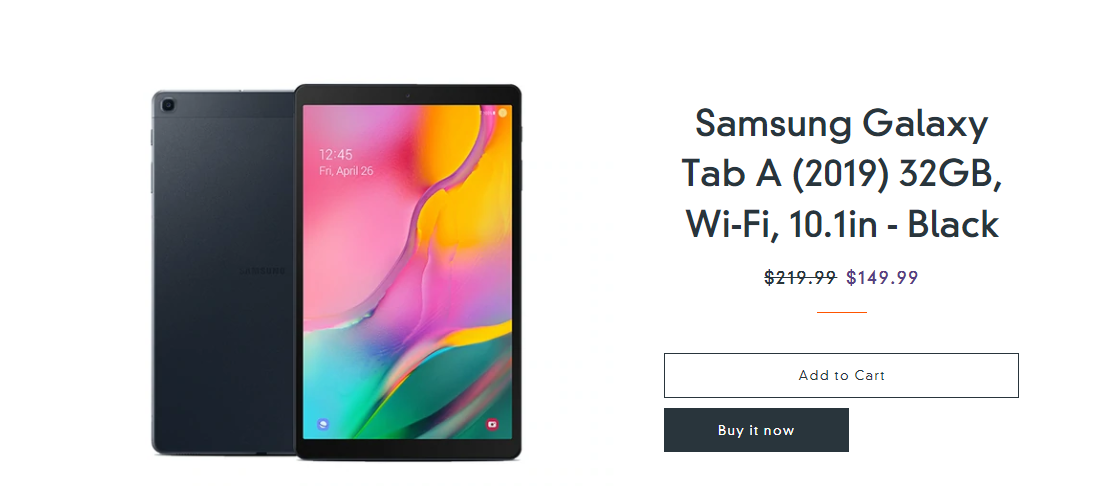Viewport: 1102px width, 490px height.
Task: Click the Add to Cart button
Action: pyautogui.click(x=841, y=375)
